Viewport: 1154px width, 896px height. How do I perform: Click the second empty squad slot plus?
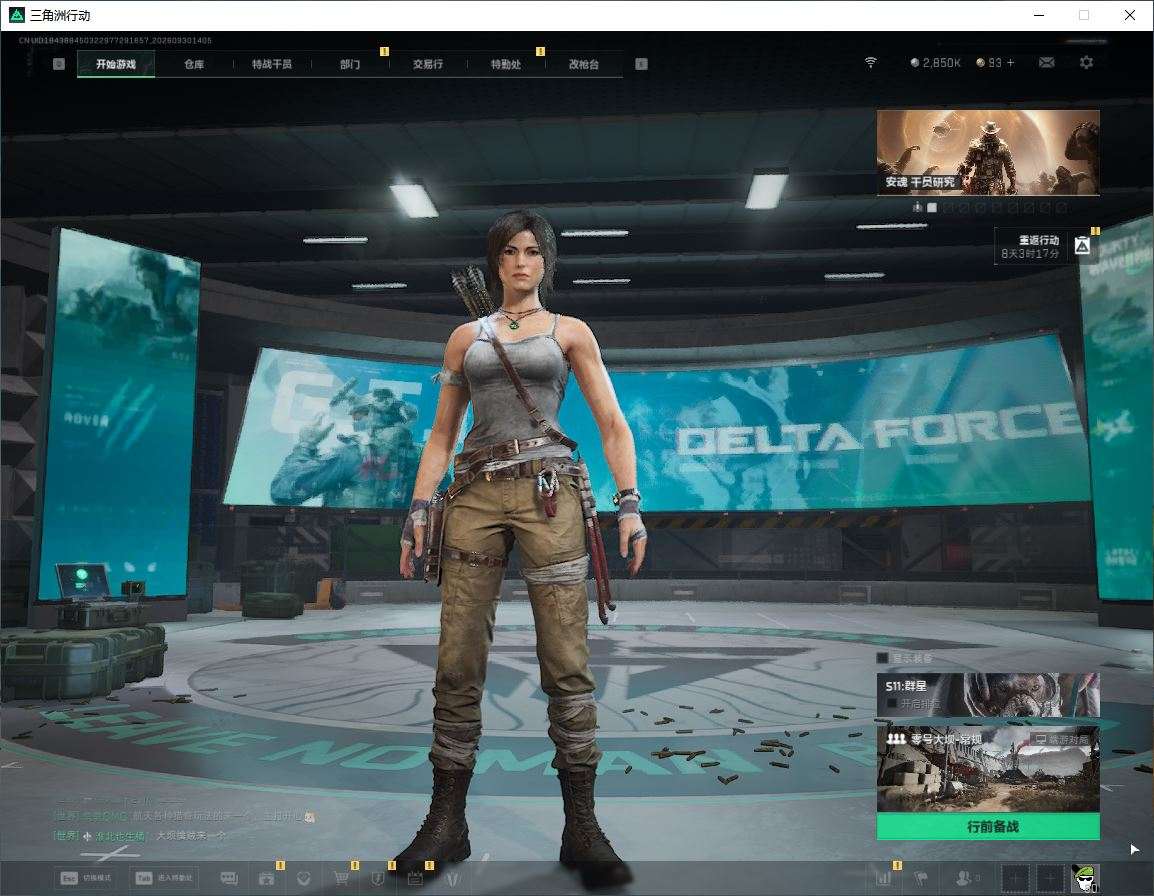point(1051,878)
